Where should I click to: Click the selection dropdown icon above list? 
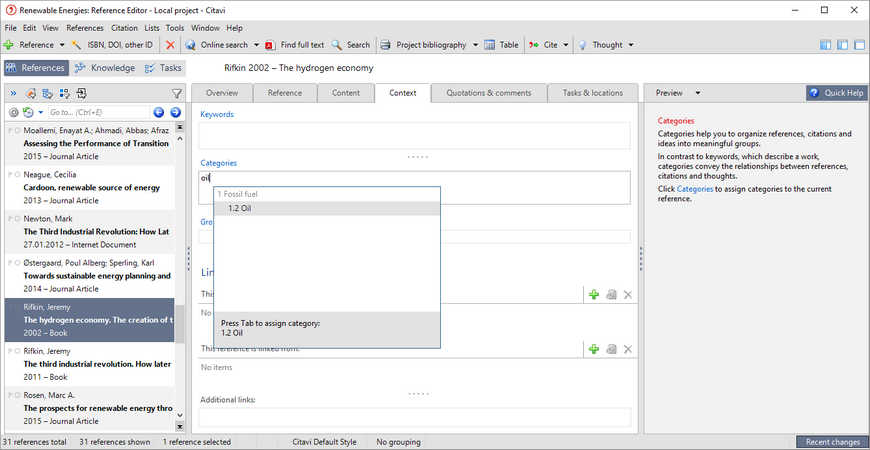pyautogui.click(x=64, y=93)
